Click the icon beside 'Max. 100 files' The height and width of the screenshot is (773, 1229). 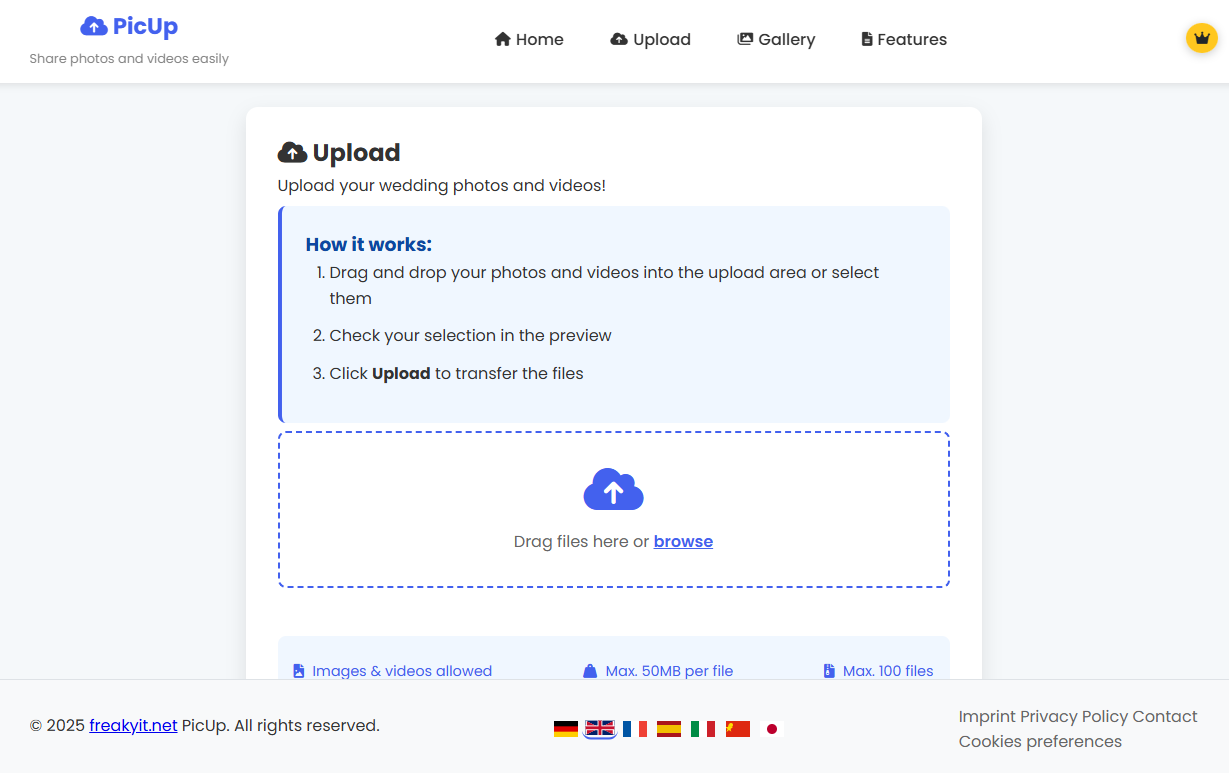(x=827, y=670)
